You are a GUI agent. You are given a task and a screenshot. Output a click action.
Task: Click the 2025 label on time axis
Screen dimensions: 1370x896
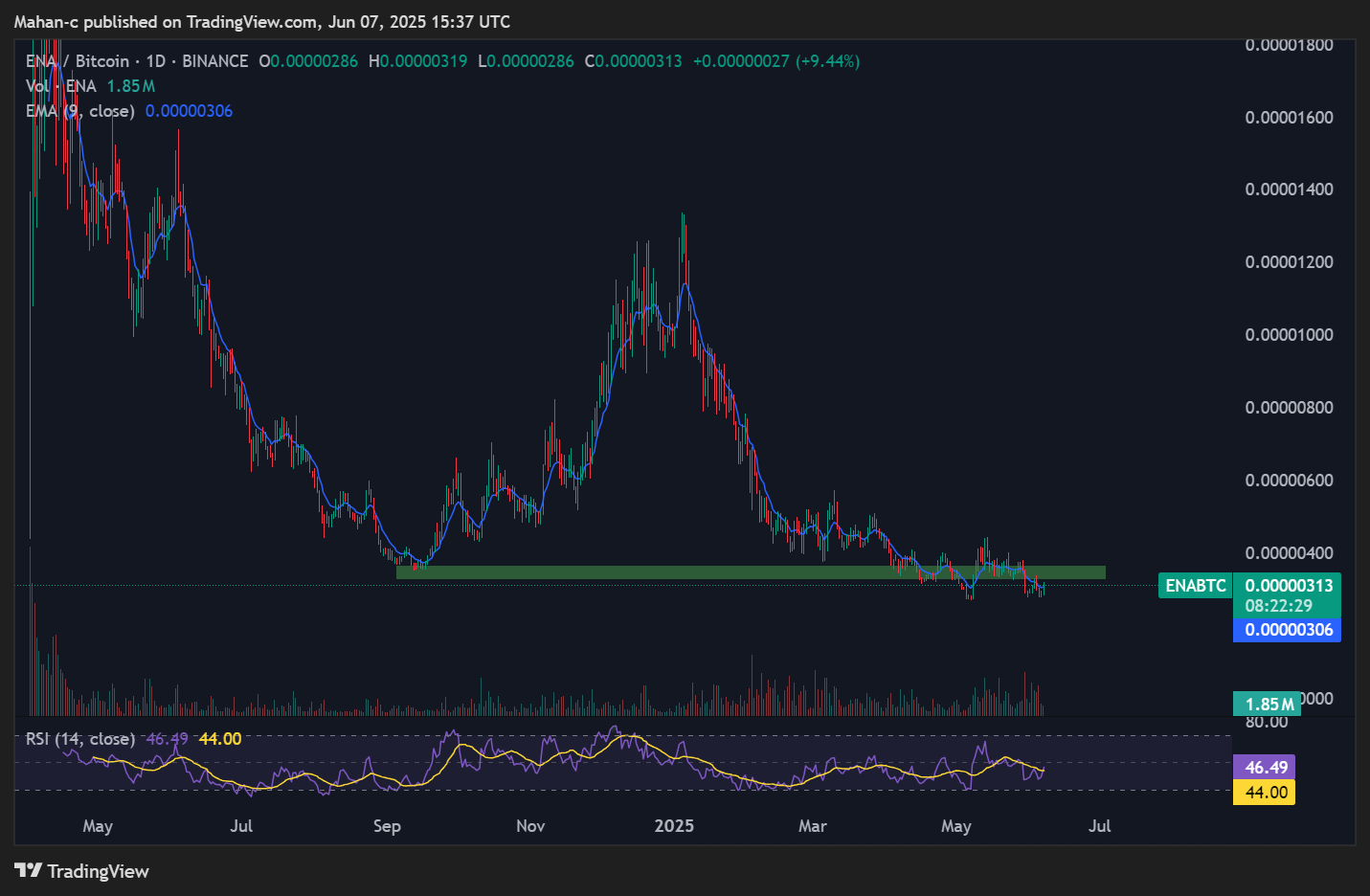point(674,826)
